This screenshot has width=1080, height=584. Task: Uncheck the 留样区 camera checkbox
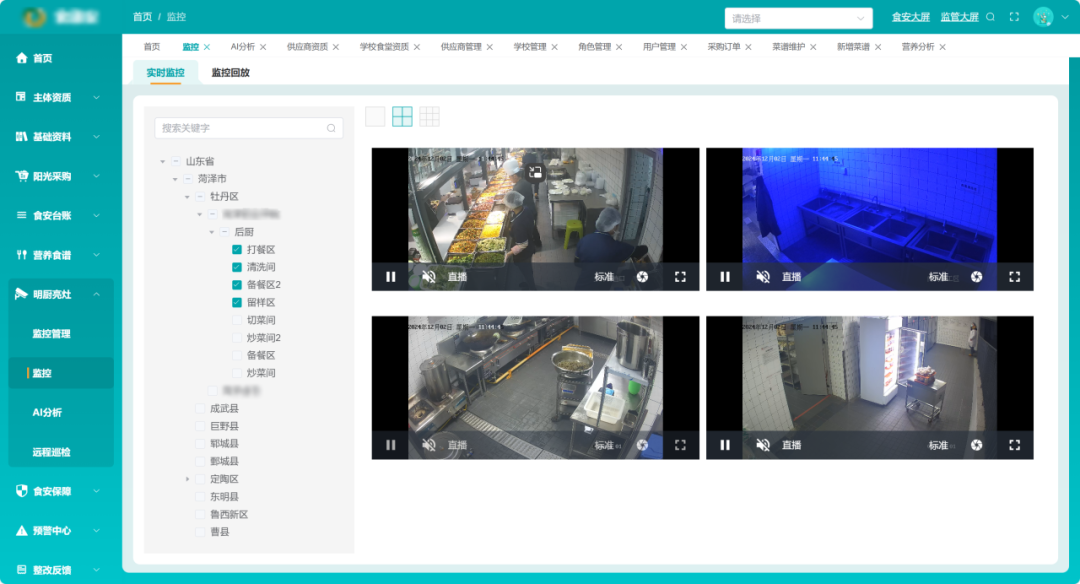pos(237,302)
